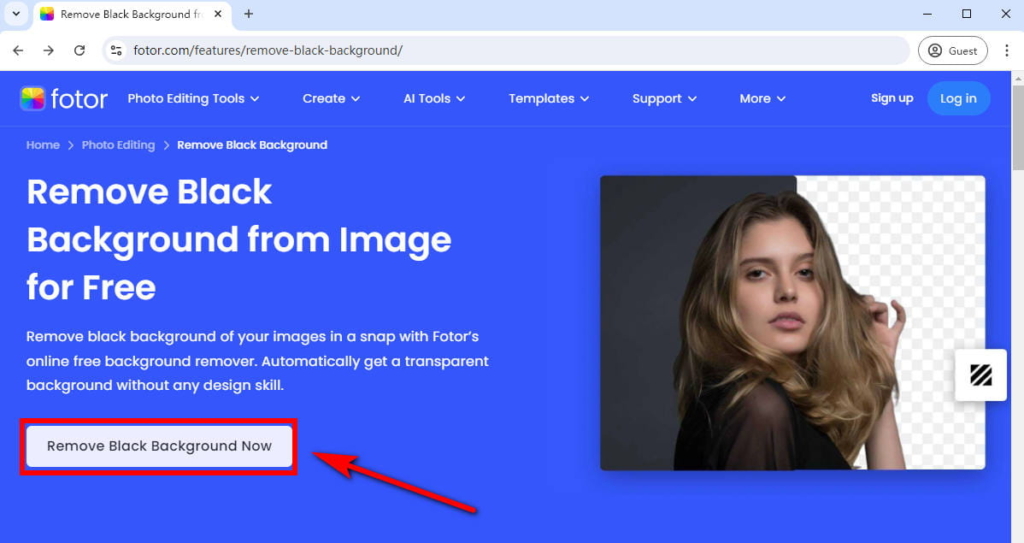Reload the page
Viewport: 1024px width, 543px height.
pyautogui.click(x=79, y=50)
